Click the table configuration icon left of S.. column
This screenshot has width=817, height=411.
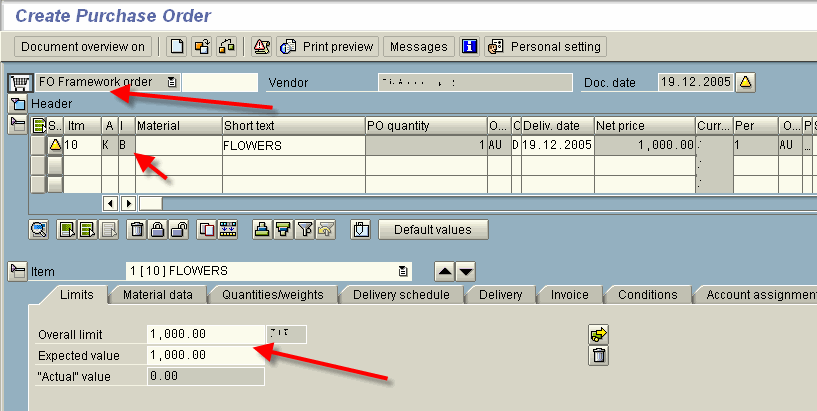pyautogui.click(x=39, y=126)
